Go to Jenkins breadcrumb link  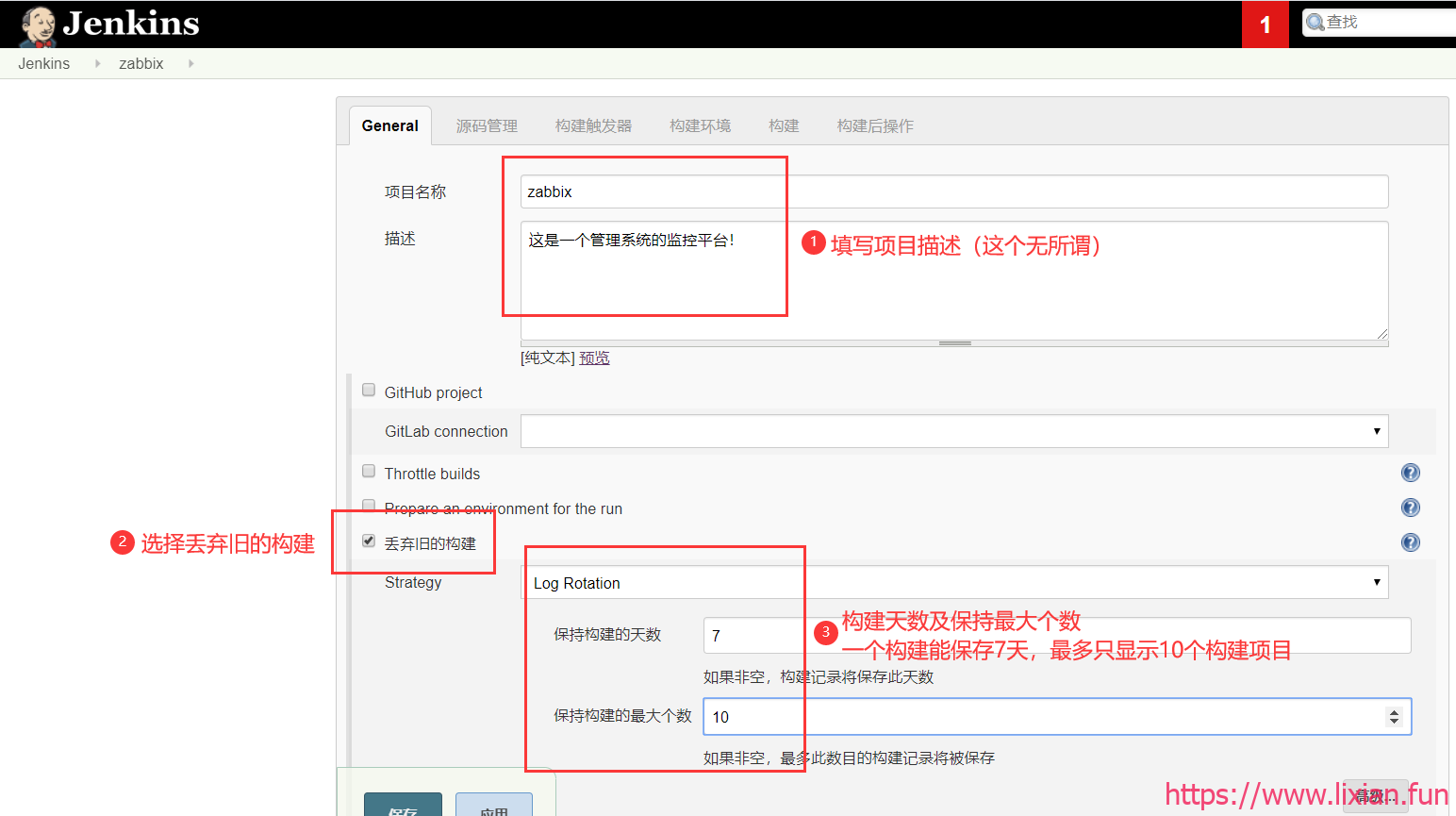[x=44, y=63]
